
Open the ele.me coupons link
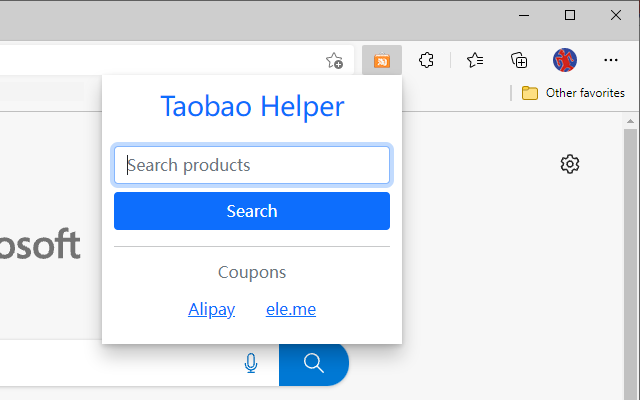click(x=291, y=310)
